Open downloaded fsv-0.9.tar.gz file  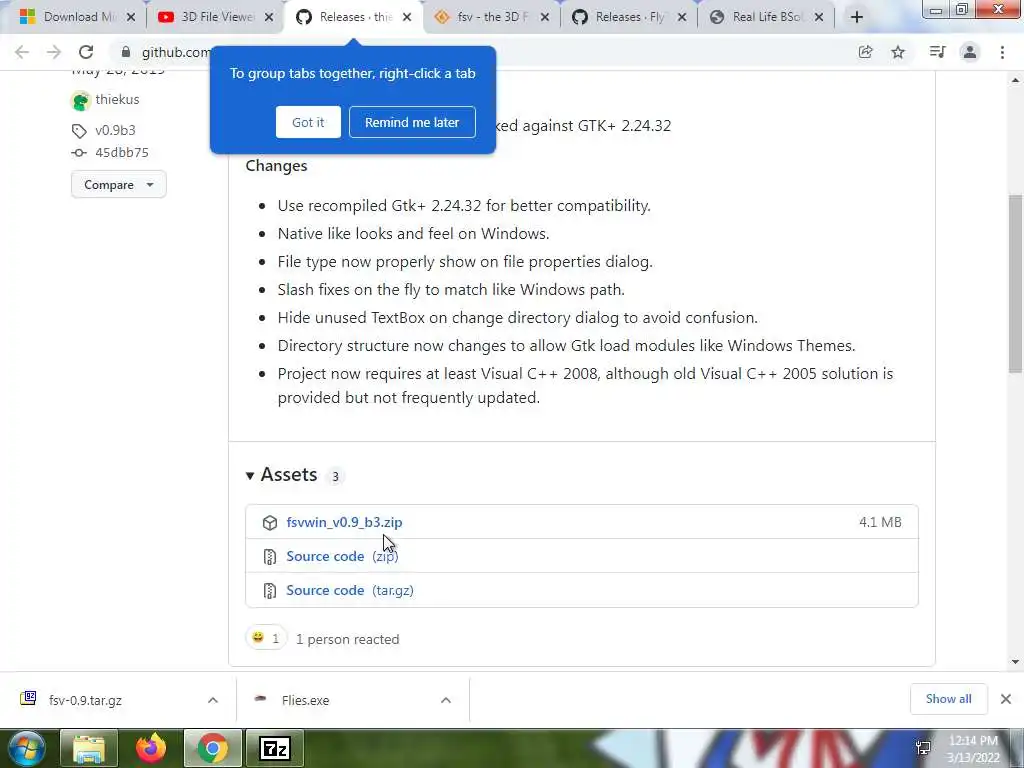click(85, 700)
